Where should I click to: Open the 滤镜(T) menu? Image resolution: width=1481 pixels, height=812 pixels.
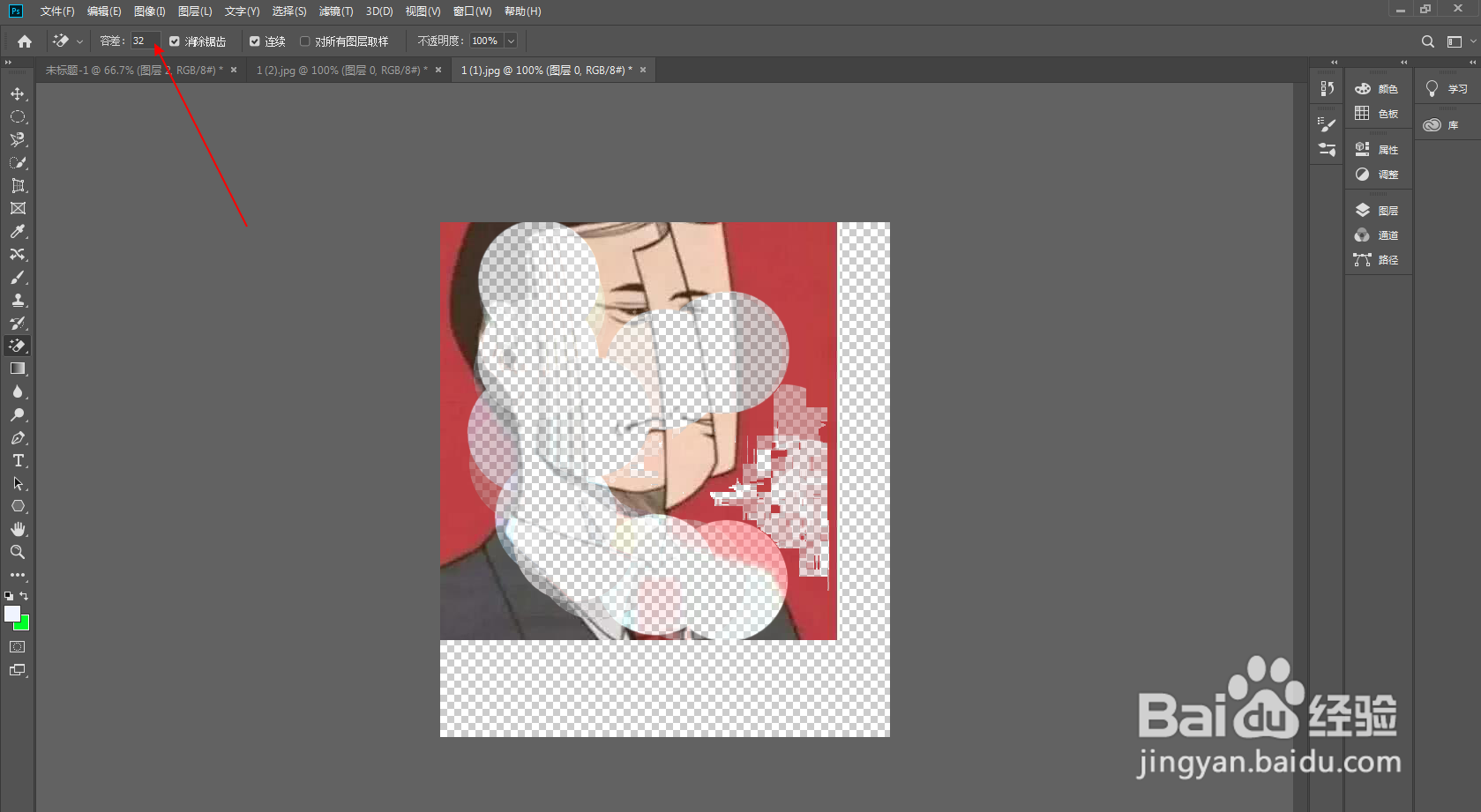pos(336,11)
